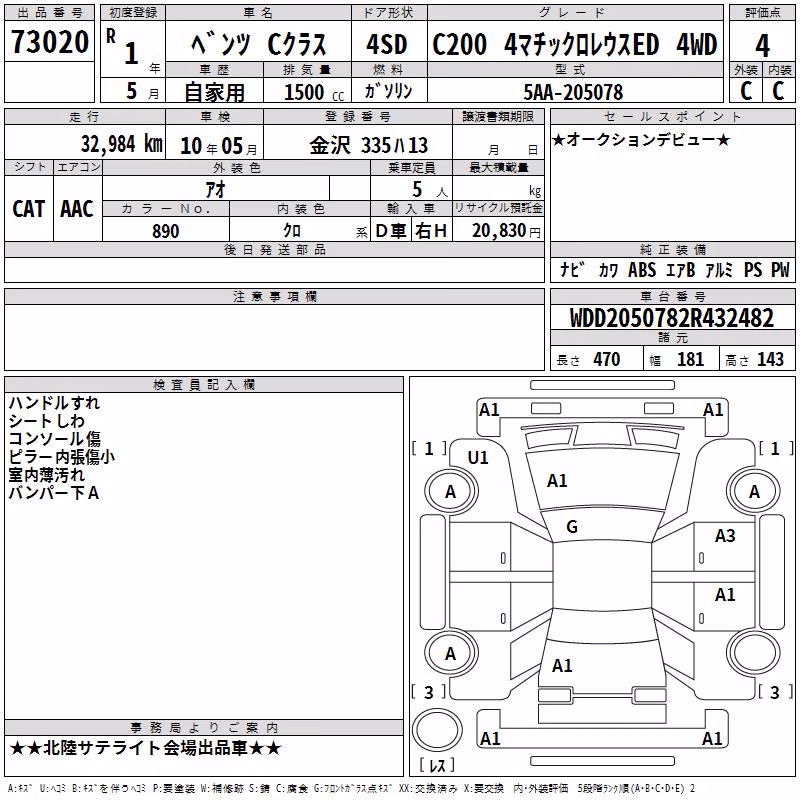
Task: Select the color number 890
Action: [166, 231]
